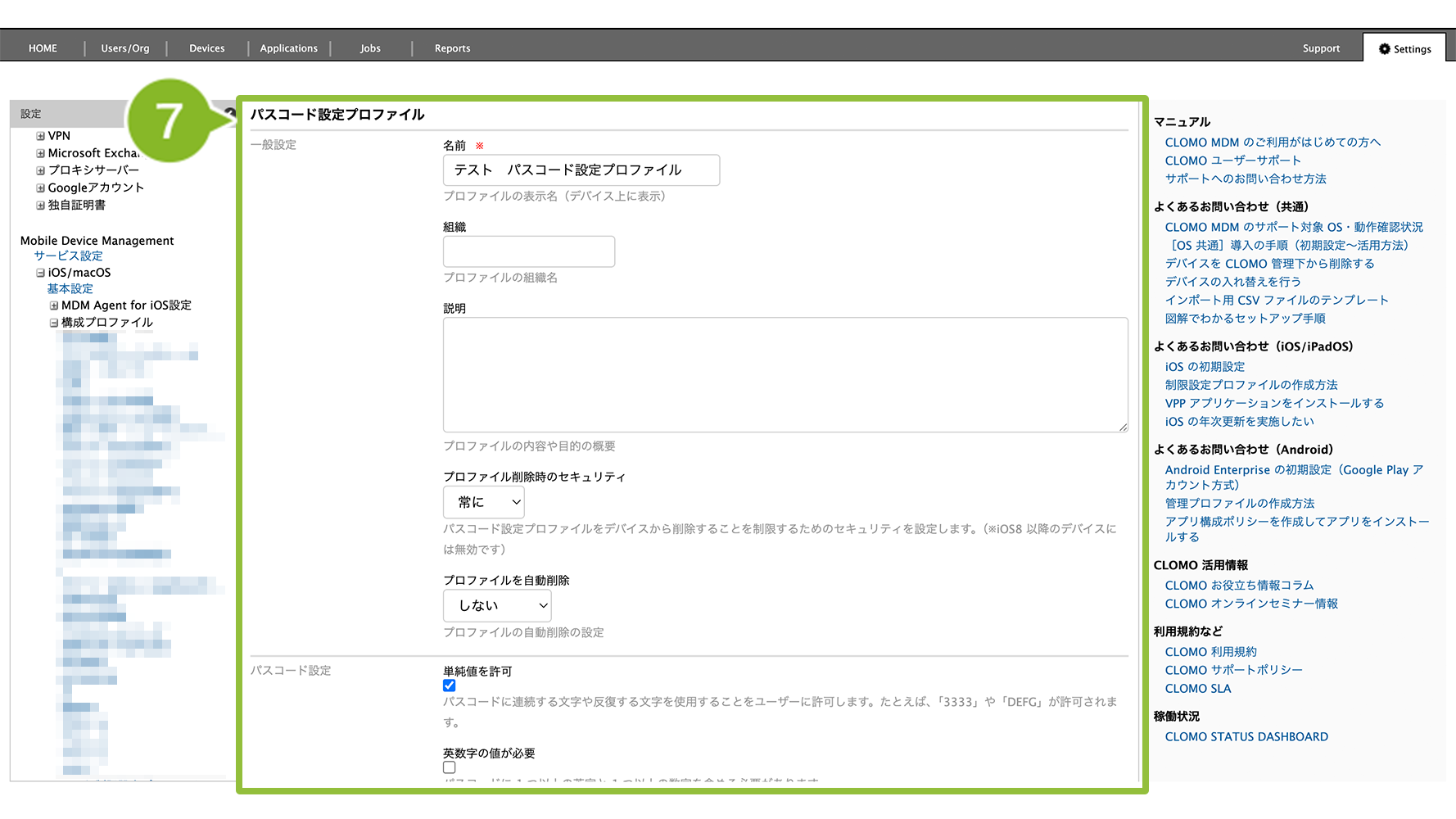Enable the 英数字の値が必要 checkbox

(450, 767)
